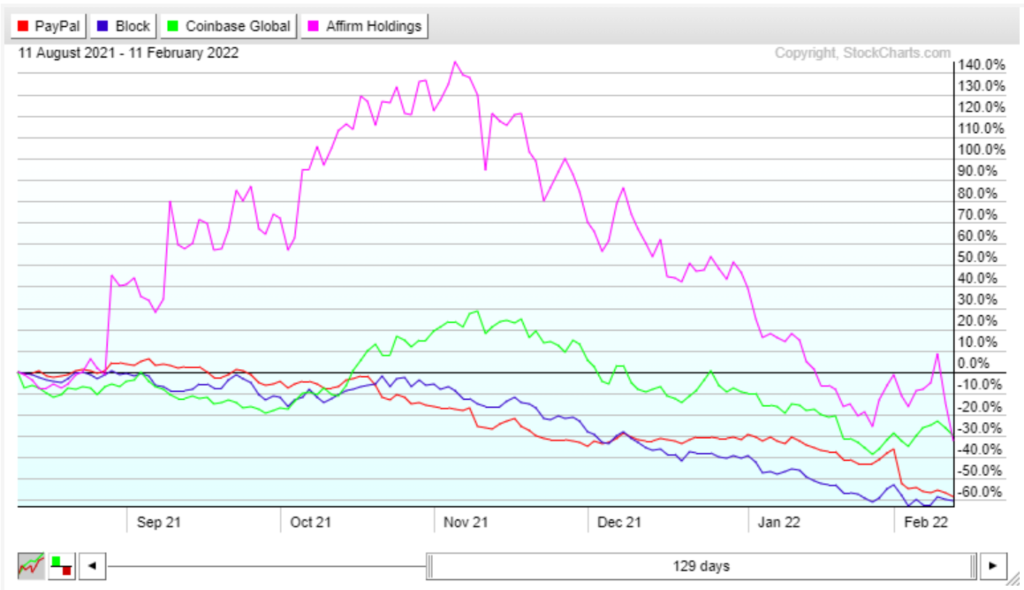Click the left pan arrow icon
Viewport: 1024px width, 590px height.
tap(92, 565)
